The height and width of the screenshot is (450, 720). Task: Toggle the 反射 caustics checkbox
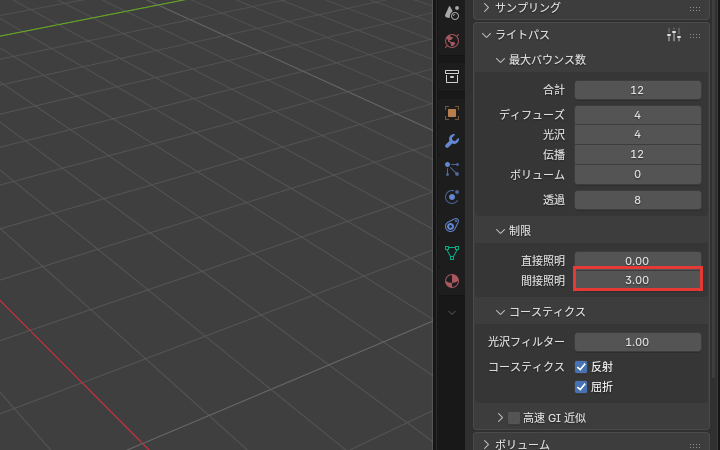pyautogui.click(x=581, y=367)
